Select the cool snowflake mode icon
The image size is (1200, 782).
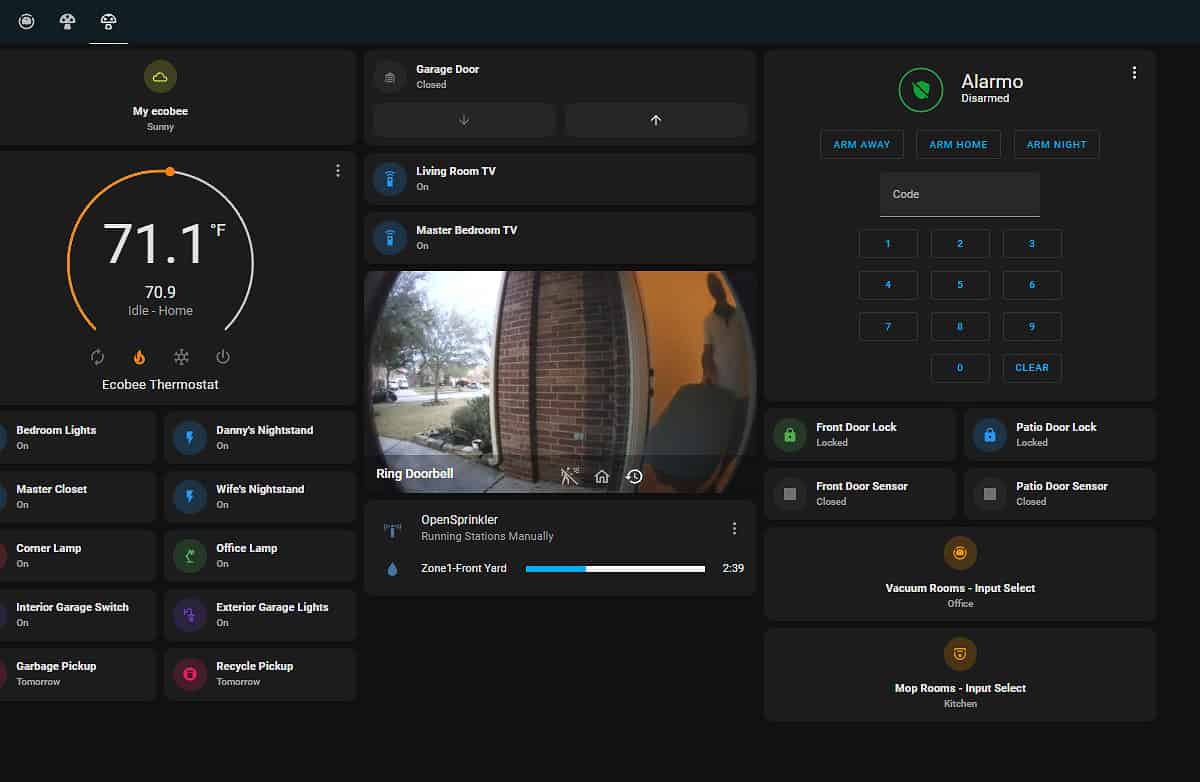pos(181,357)
